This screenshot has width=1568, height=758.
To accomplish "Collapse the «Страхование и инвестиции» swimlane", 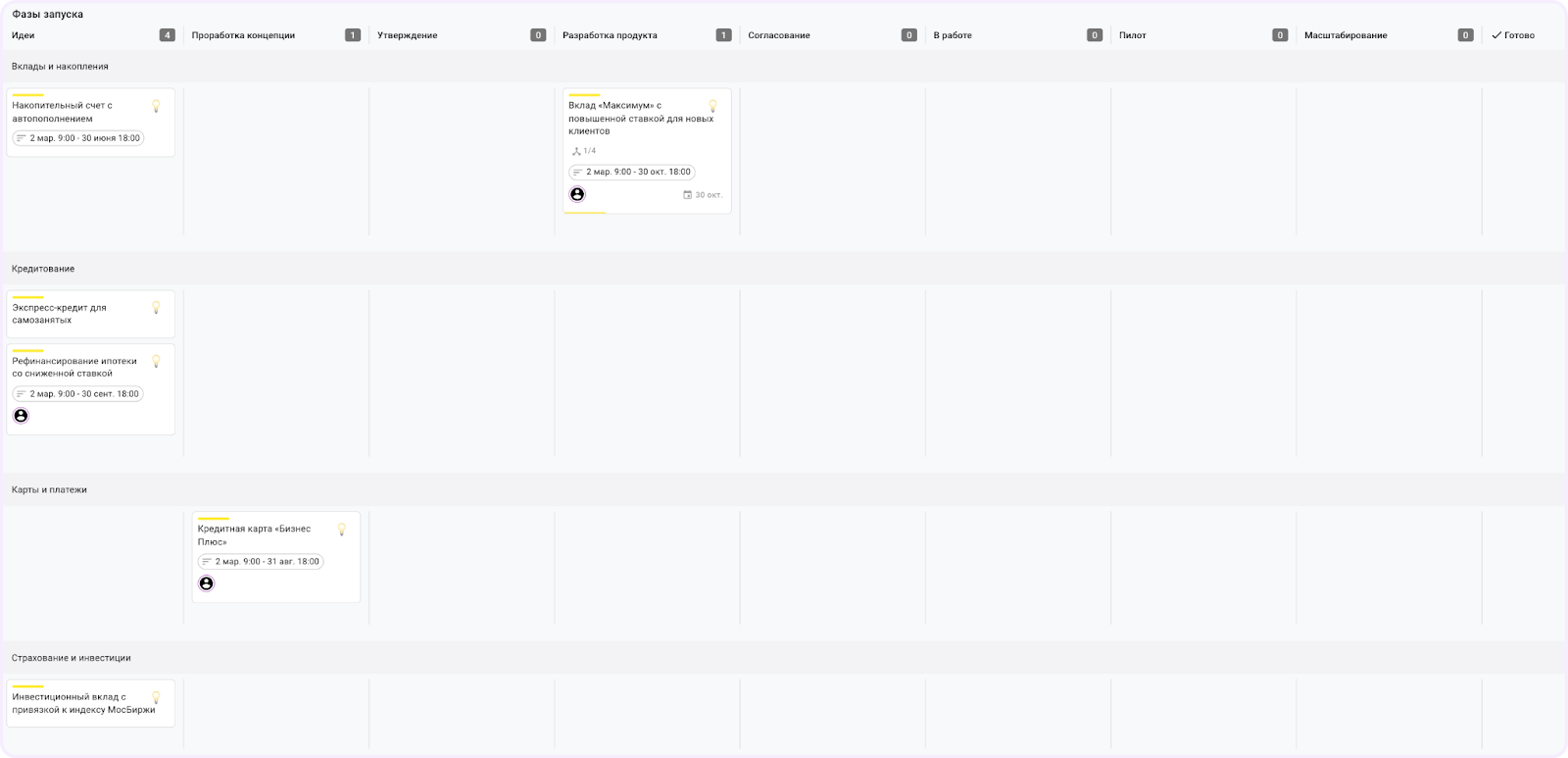I will [71, 658].
